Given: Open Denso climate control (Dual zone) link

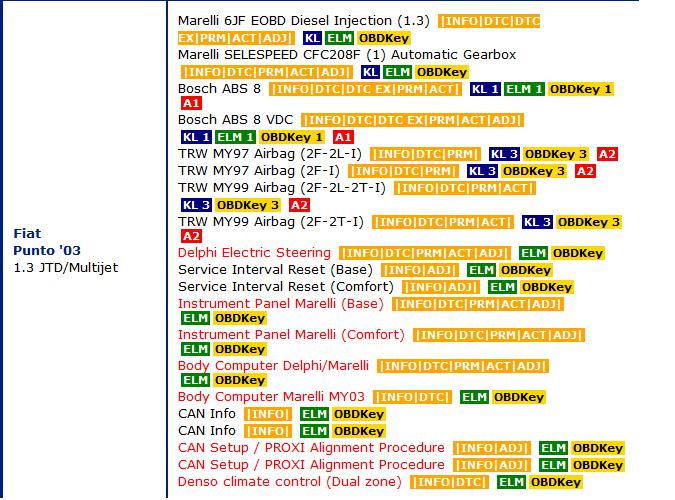Looking at the screenshot, I should (x=289, y=482).
